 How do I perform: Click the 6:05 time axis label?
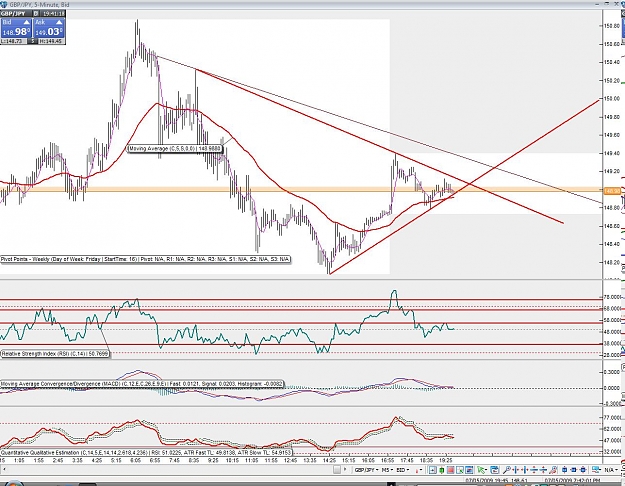point(136,460)
